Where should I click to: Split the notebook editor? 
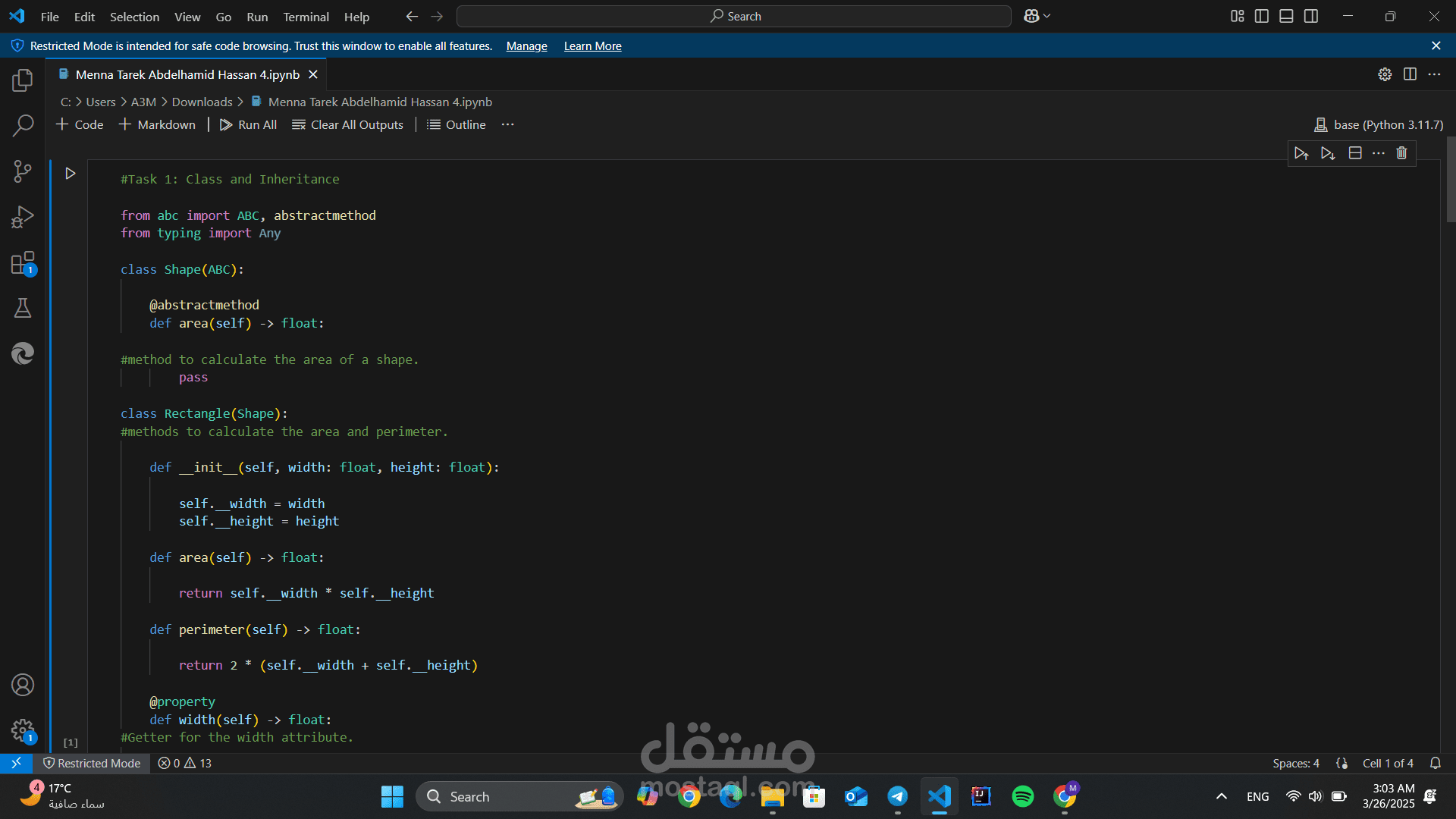pos(1410,74)
